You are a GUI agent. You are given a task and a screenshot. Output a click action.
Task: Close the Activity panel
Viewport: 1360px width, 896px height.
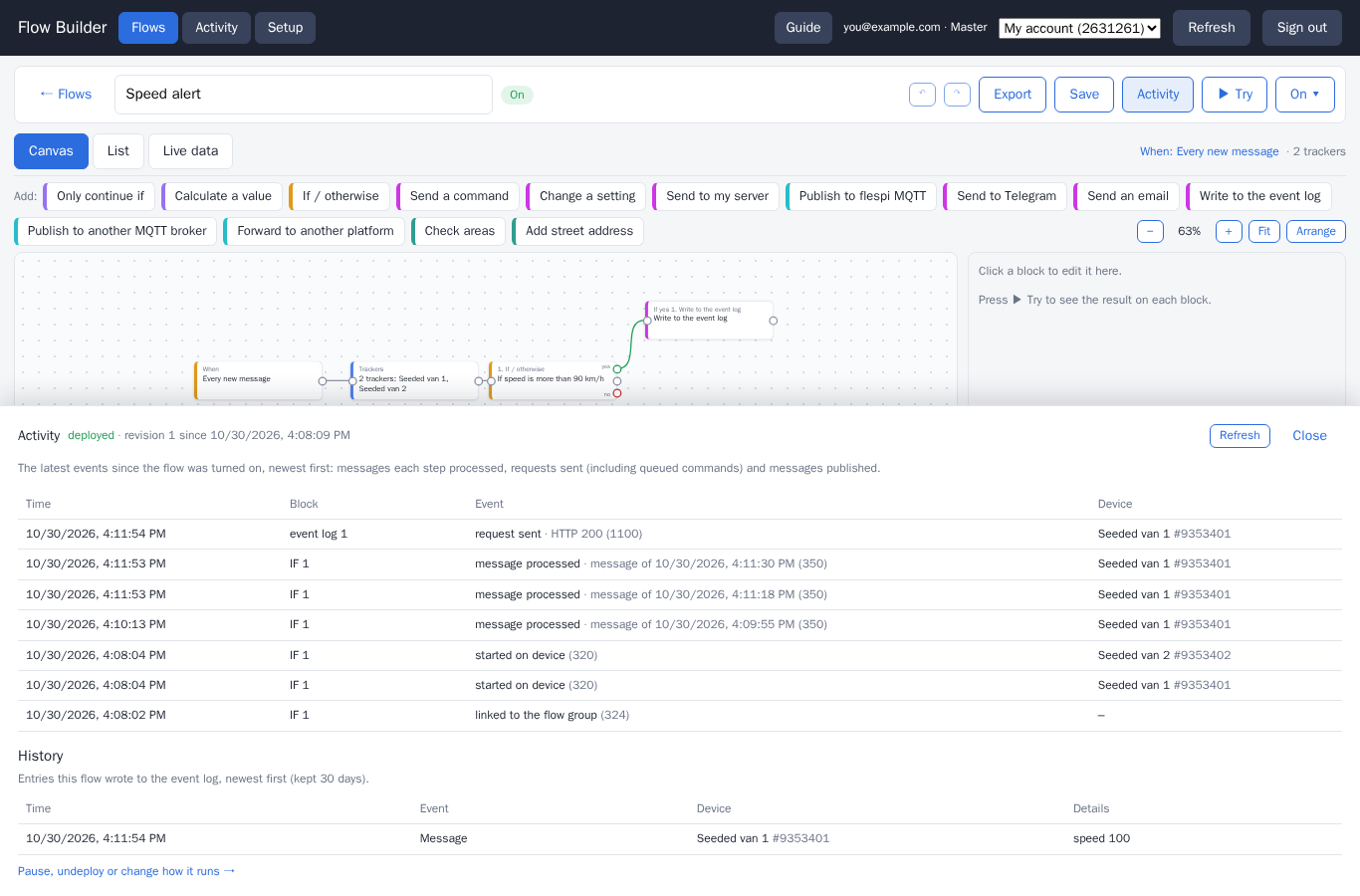coord(1309,436)
